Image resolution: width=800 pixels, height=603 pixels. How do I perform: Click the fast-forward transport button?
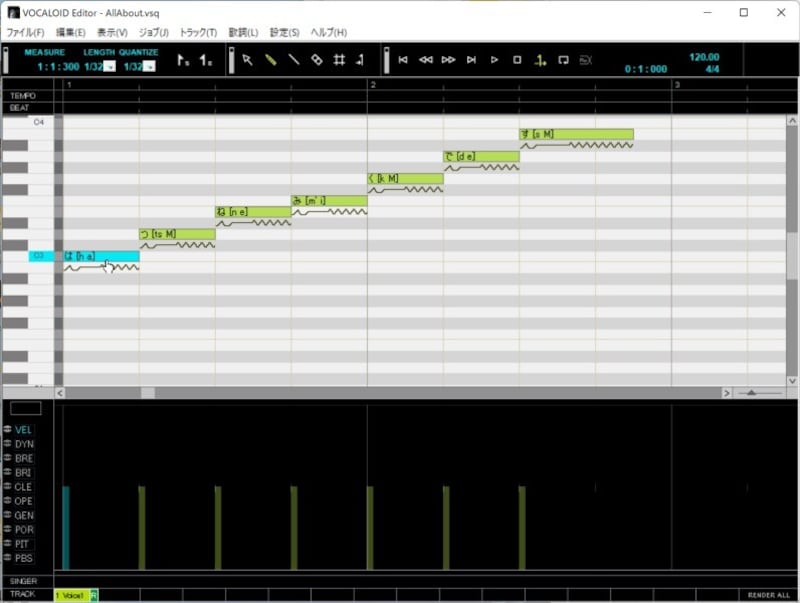(x=449, y=60)
